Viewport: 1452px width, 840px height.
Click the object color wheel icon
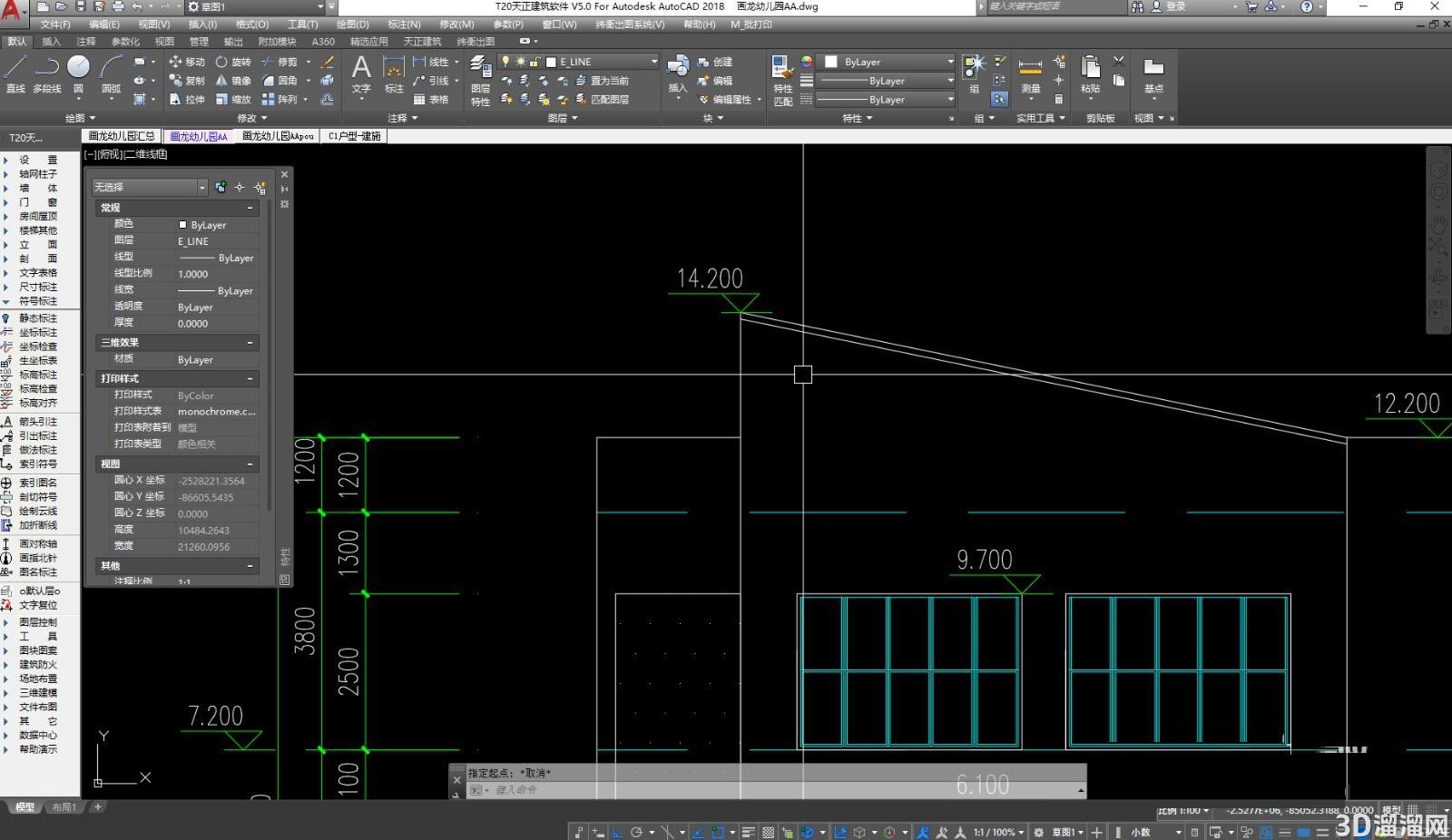806,62
